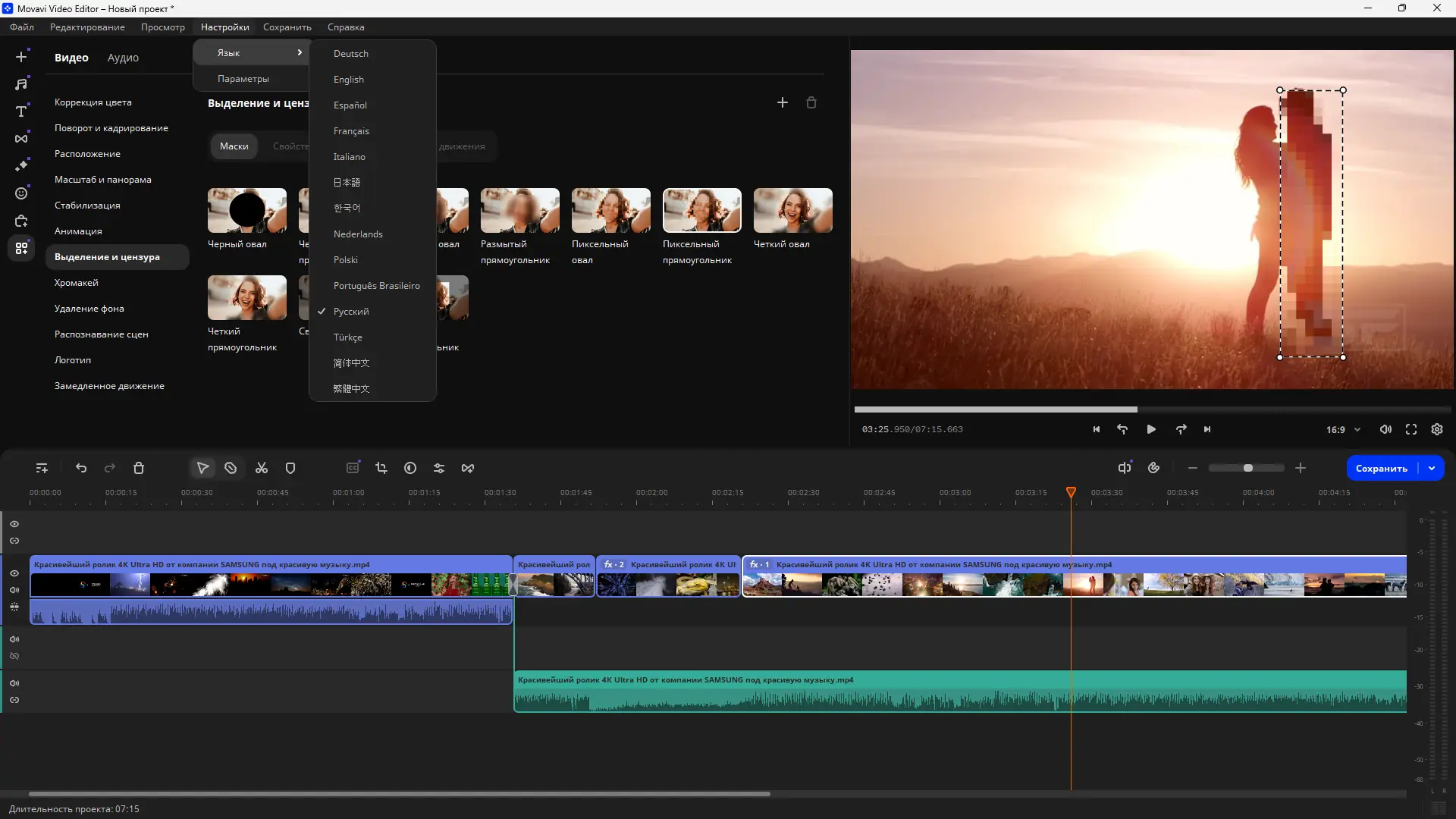
Task: Mute the bottom audio track
Action: [14, 683]
